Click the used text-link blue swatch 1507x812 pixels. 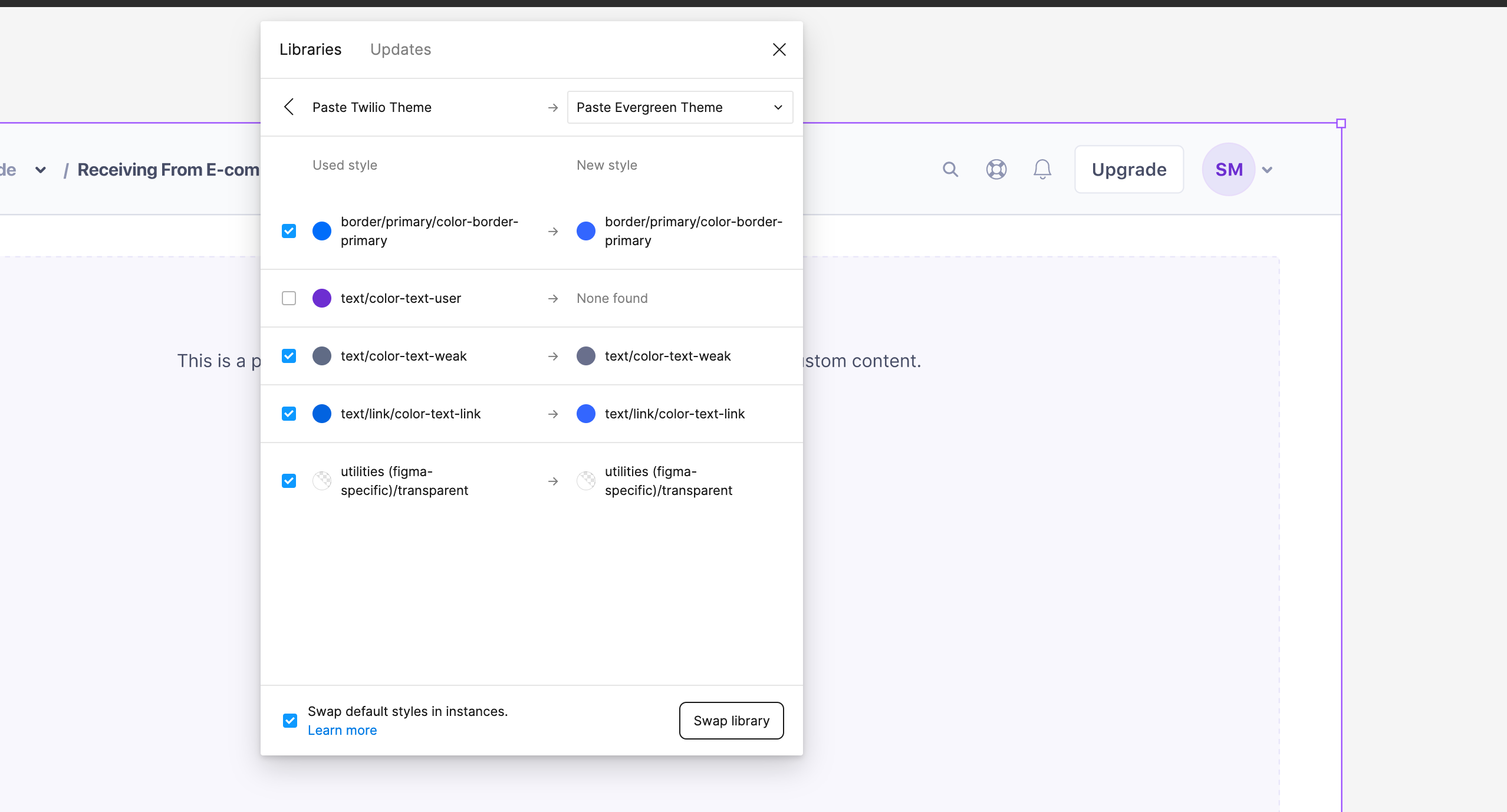pos(322,414)
